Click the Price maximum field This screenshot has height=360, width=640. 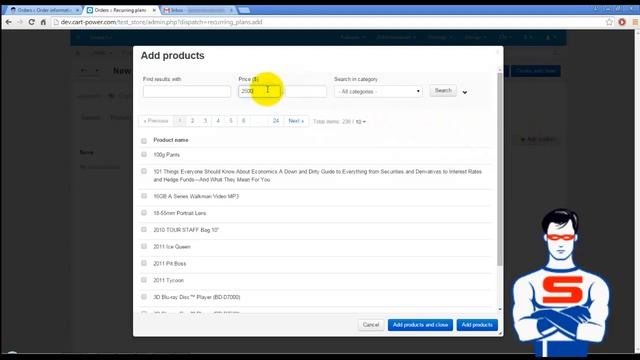306,91
